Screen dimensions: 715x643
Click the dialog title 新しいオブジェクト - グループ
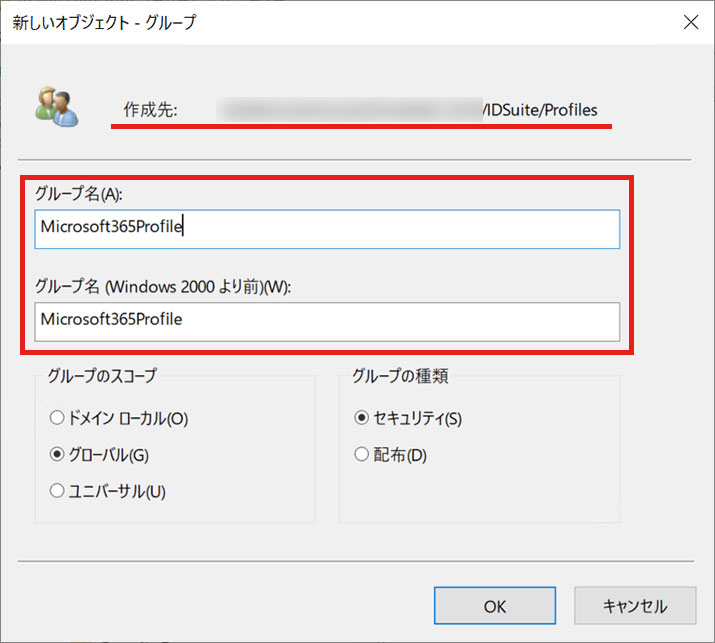(x=104, y=22)
